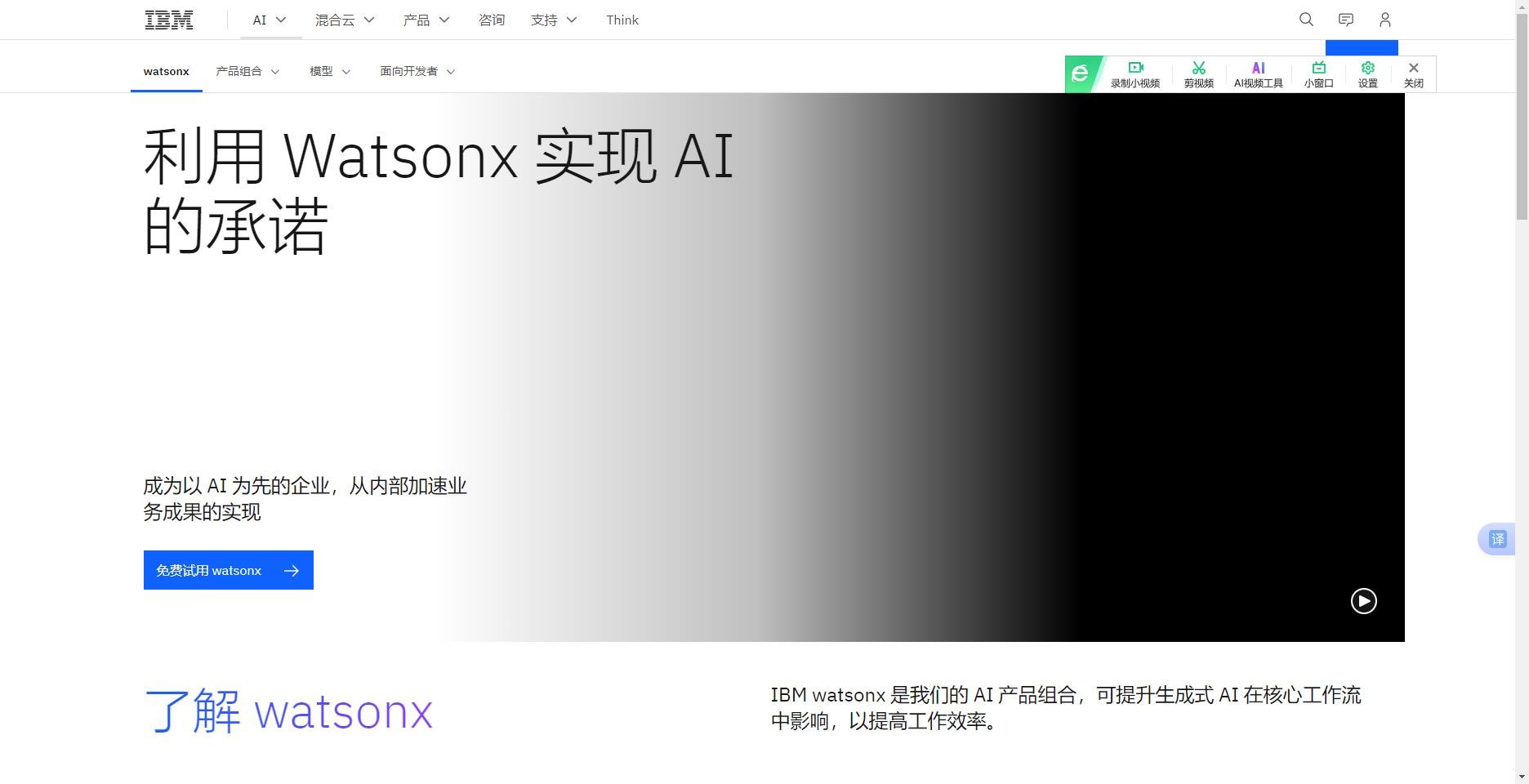Select the watsonx tab

coord(167,71)
